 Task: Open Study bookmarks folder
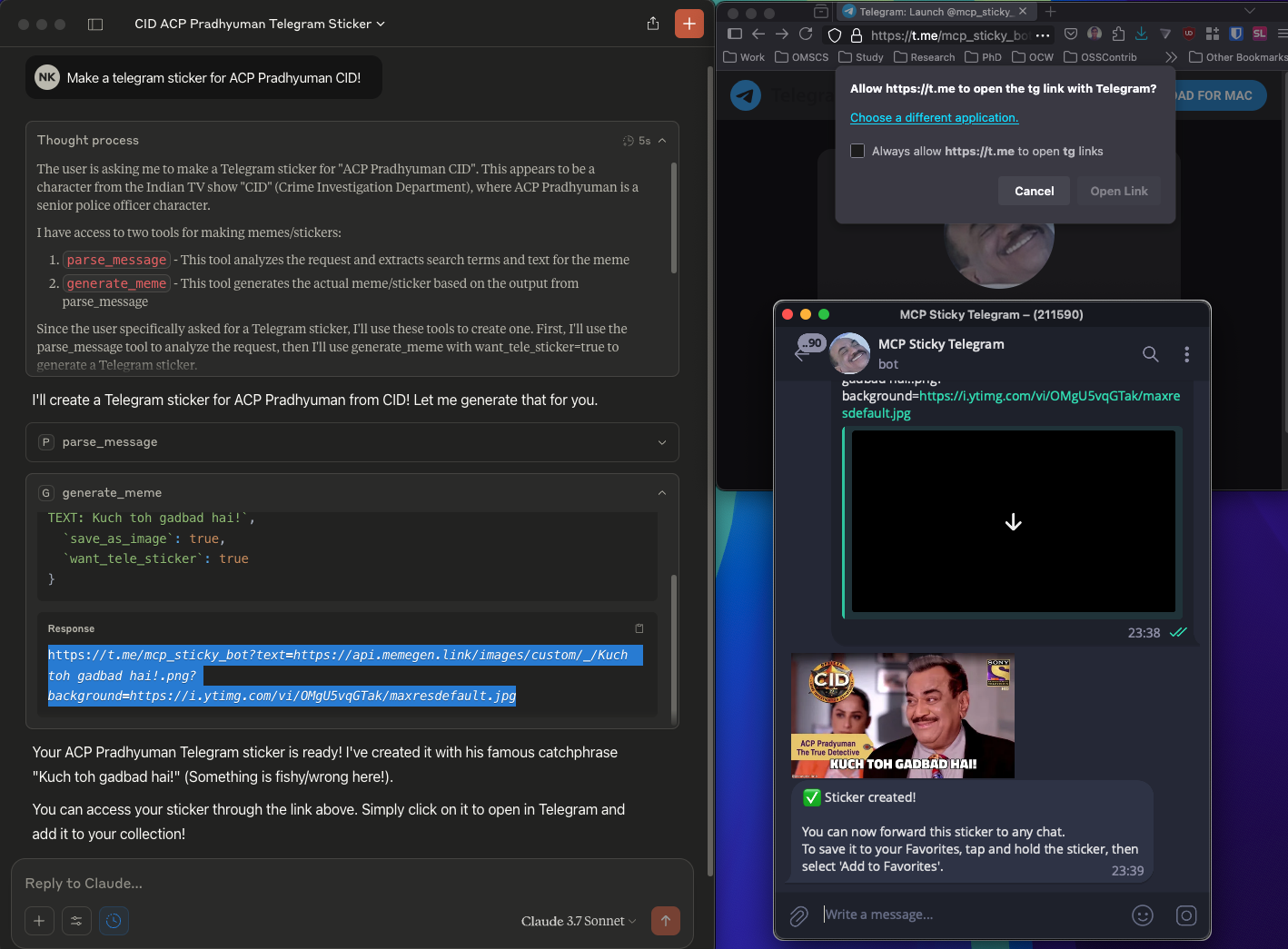(861, 57)
